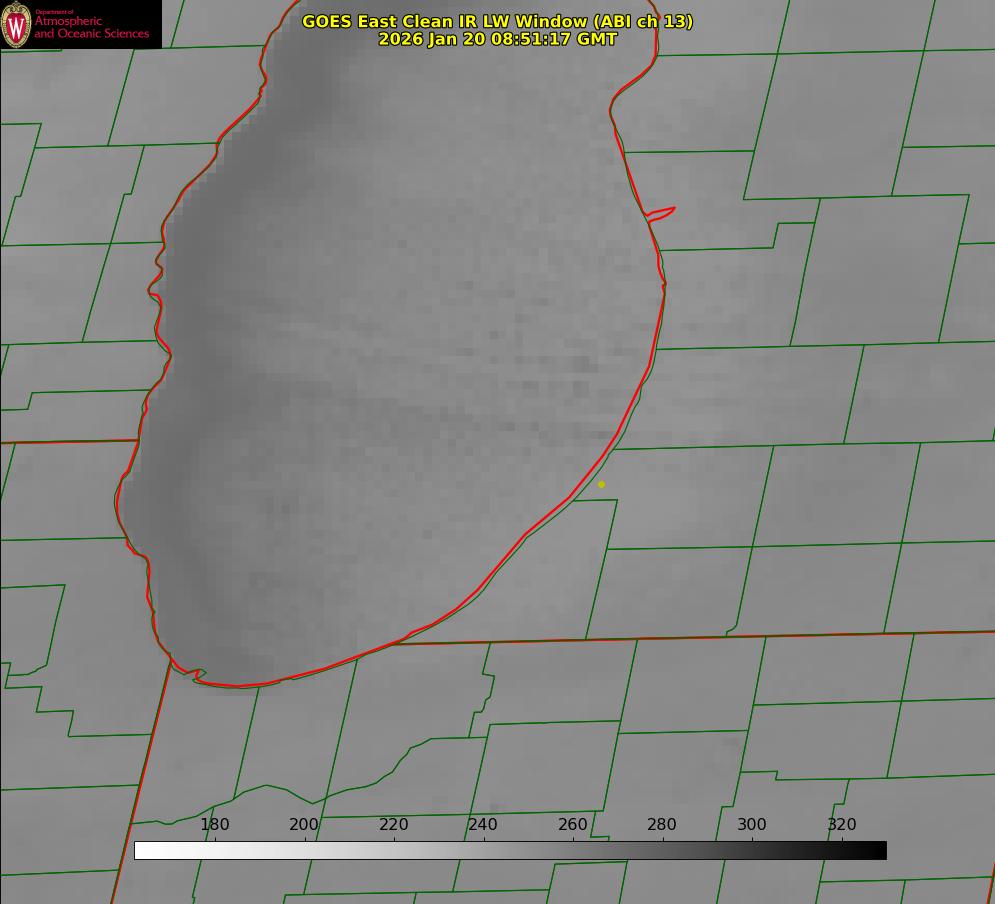Click the title 'GOES East Clean IR LW Window (ABI ch 13)'
Viewport: 995px width, 904px height.
(498, 21)
